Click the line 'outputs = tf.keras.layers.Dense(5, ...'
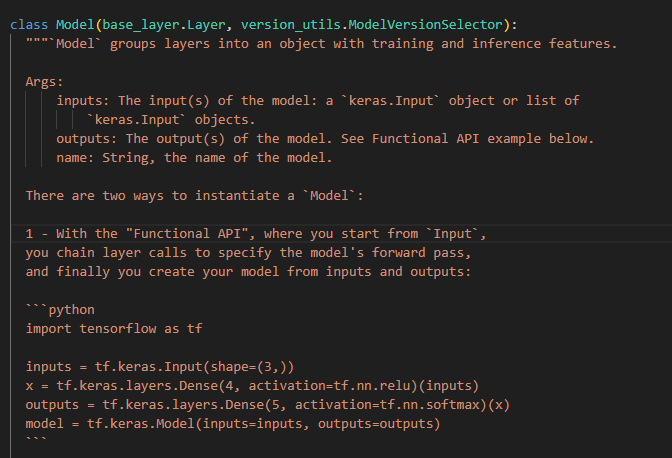The width and height of the screenshot is (672, 458). click(x=267, y=405)
